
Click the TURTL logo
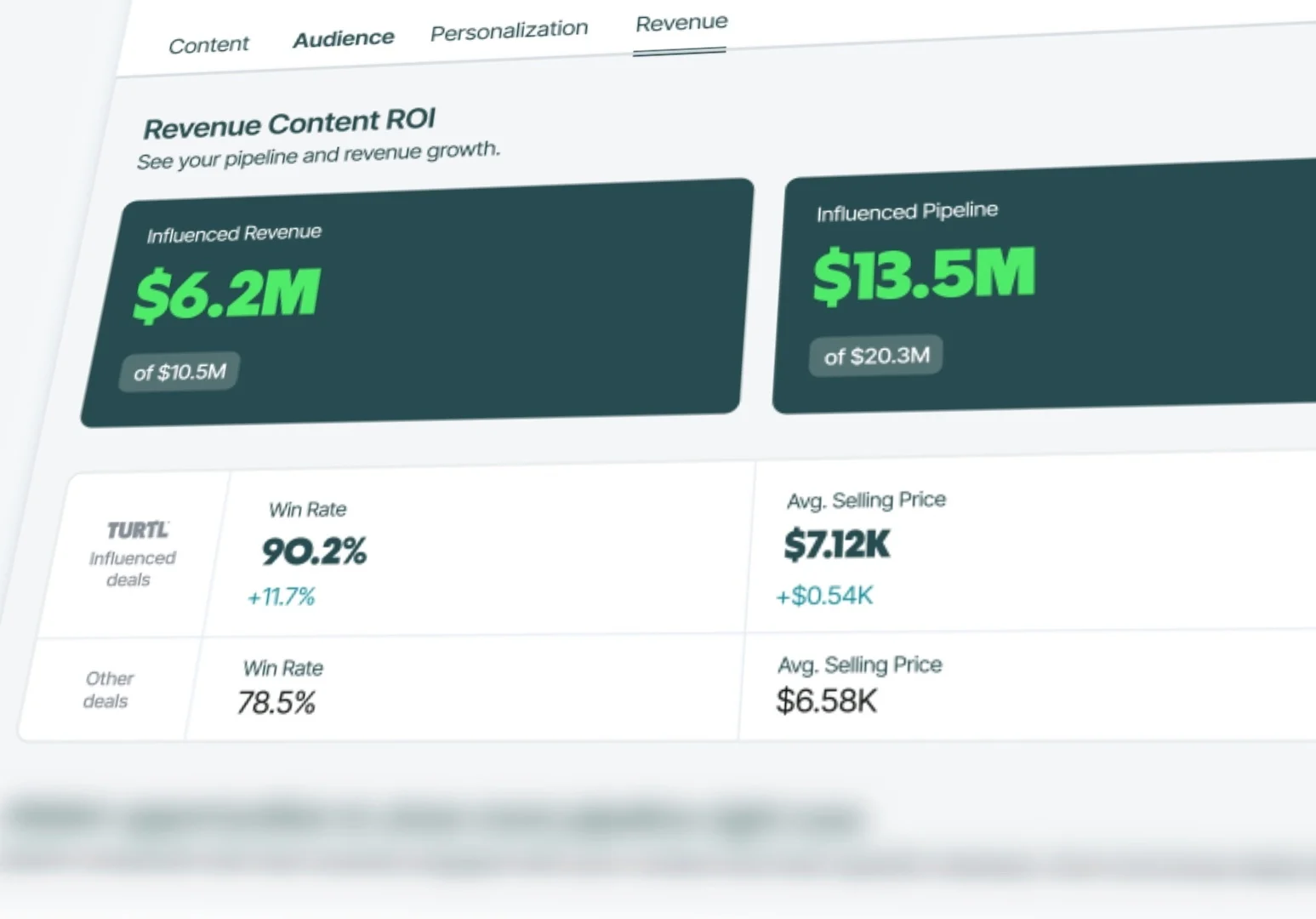[138, 530]
